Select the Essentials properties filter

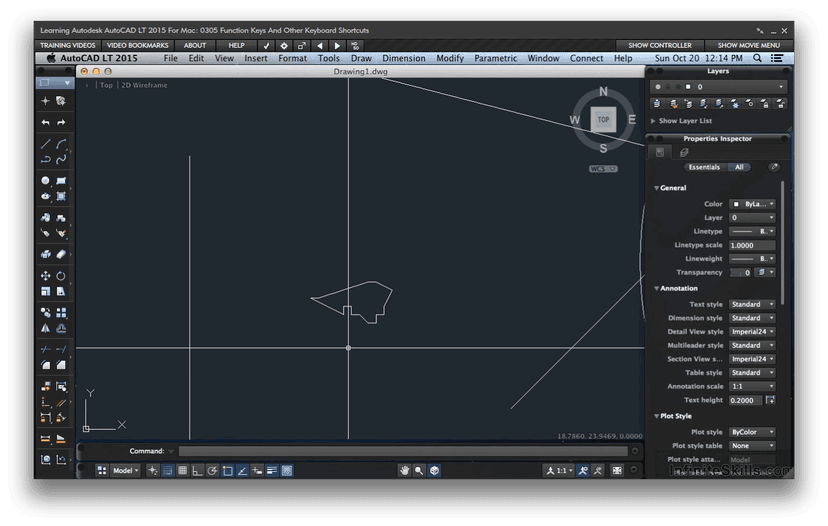[704, 167]
